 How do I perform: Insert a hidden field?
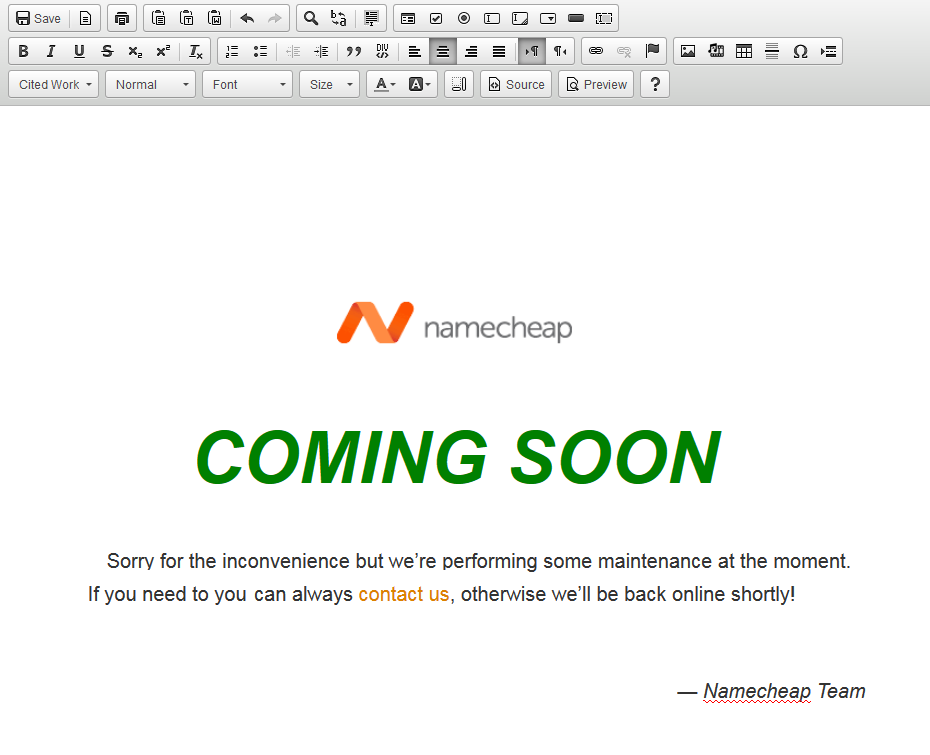pyautogui.click(x=604, y=18)
